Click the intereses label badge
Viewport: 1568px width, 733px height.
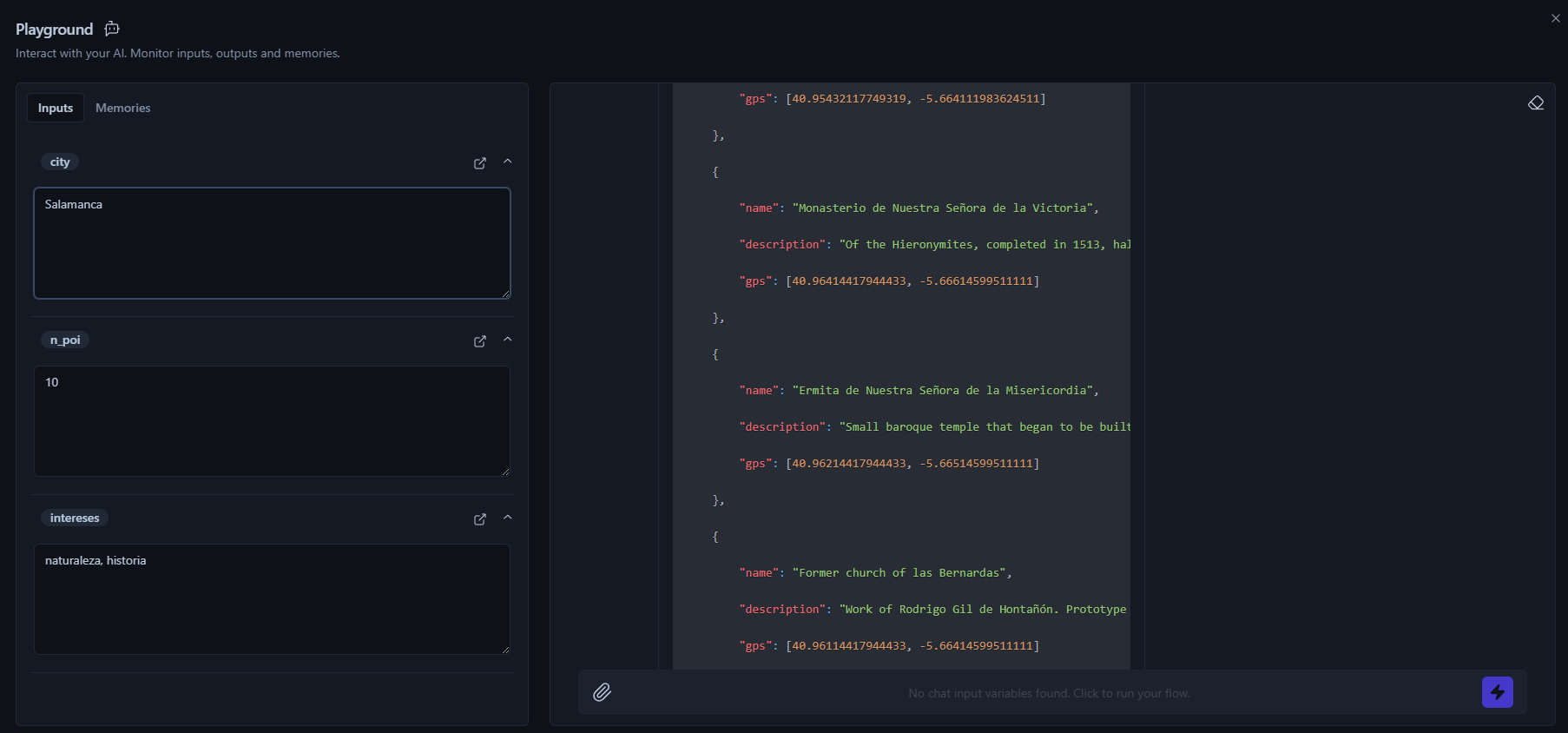click(x=75, y=518)
